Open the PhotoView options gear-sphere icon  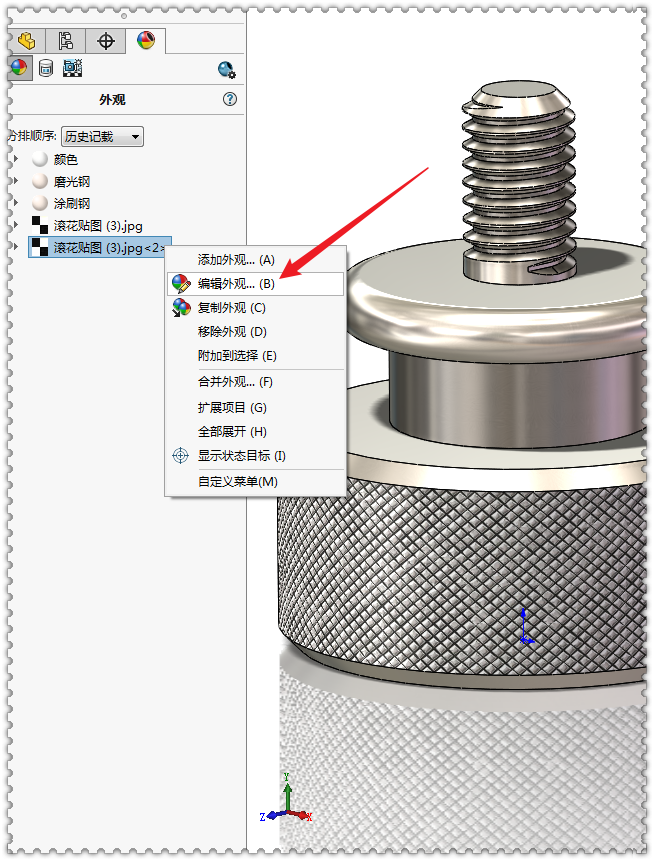pyautogui.click(x=226, y=70)
